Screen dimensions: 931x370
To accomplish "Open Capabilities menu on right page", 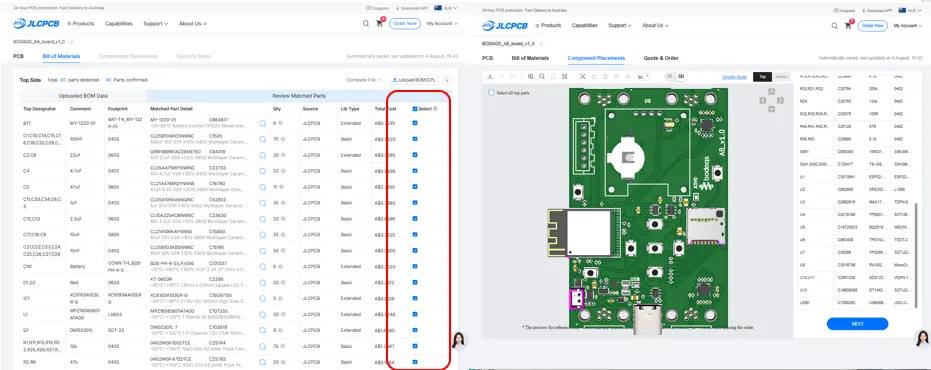I will pos(585,26).
